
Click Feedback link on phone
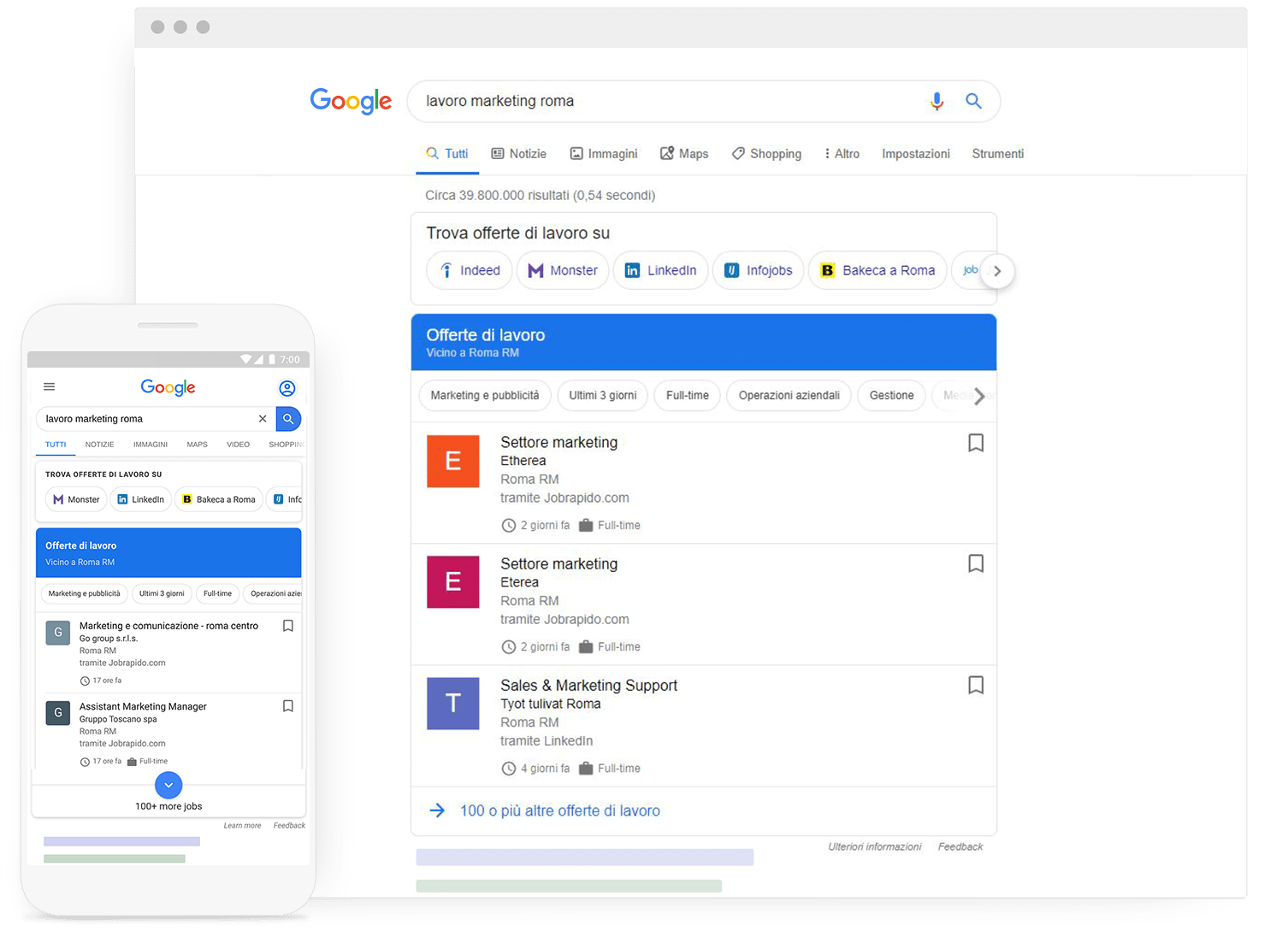289,826
